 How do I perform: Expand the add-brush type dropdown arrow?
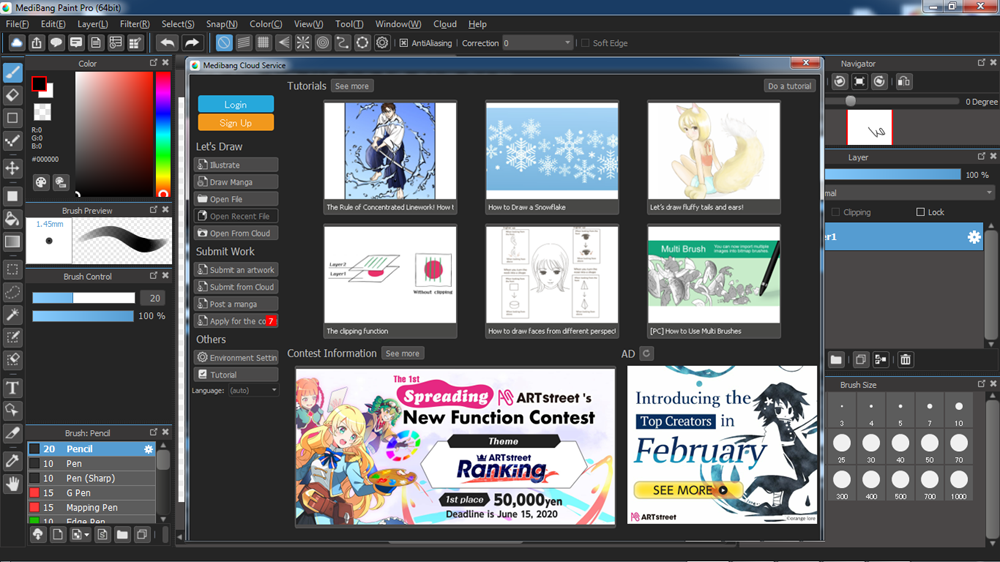[87, 535]
